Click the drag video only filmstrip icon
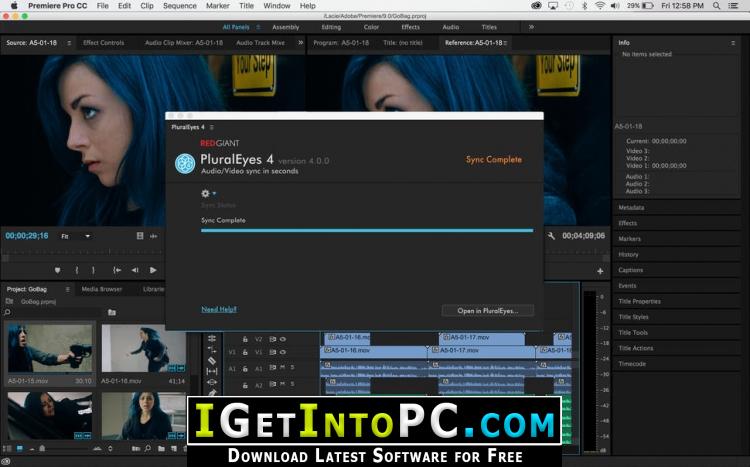 pos(140,236)
